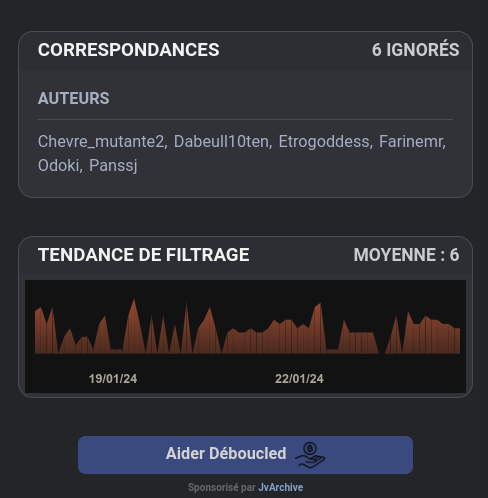Image resolution: width=488 pixels, height=498 pixels.
Task: Click the Sponsorisé par text
Action: pyautogui.click(x=222, y=487)
